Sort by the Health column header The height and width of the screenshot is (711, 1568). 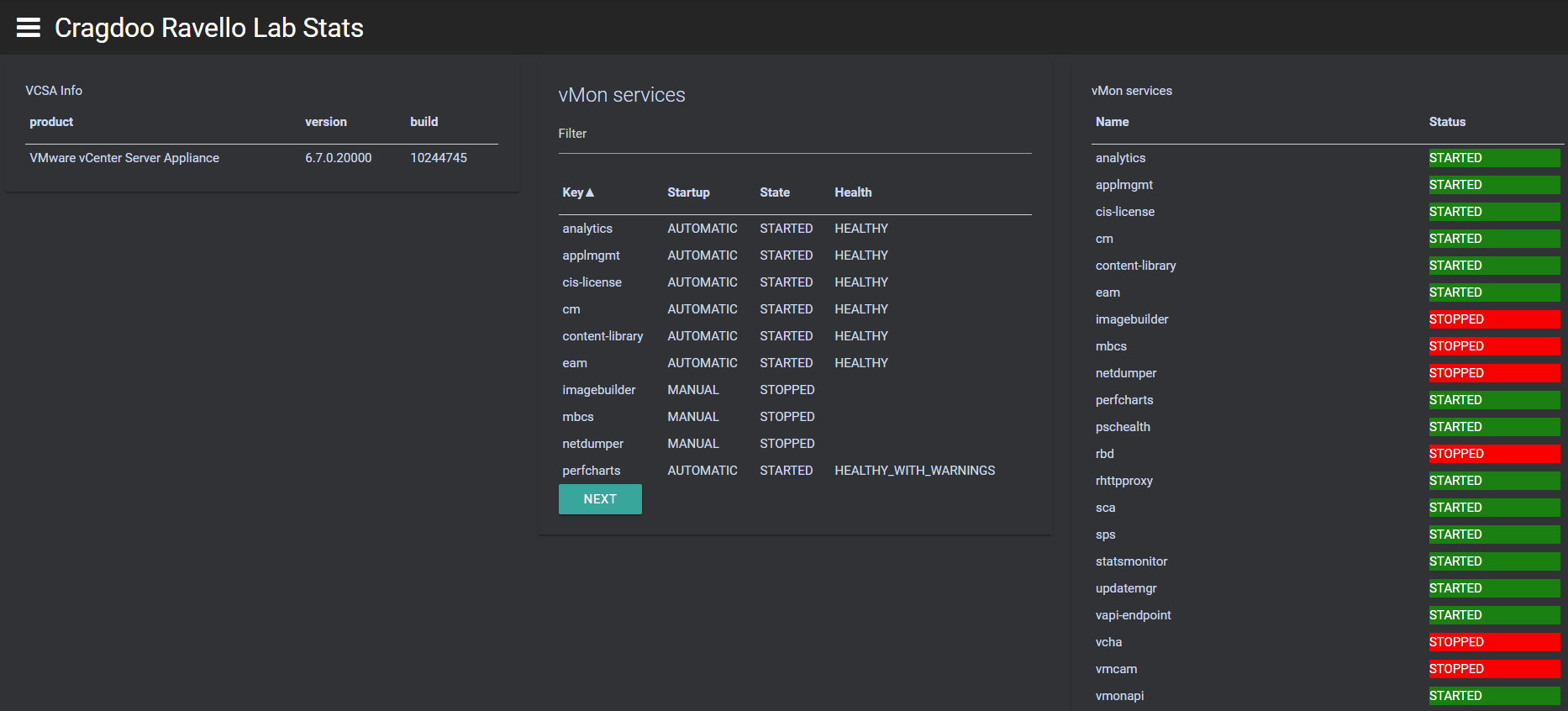pos(853,192)
